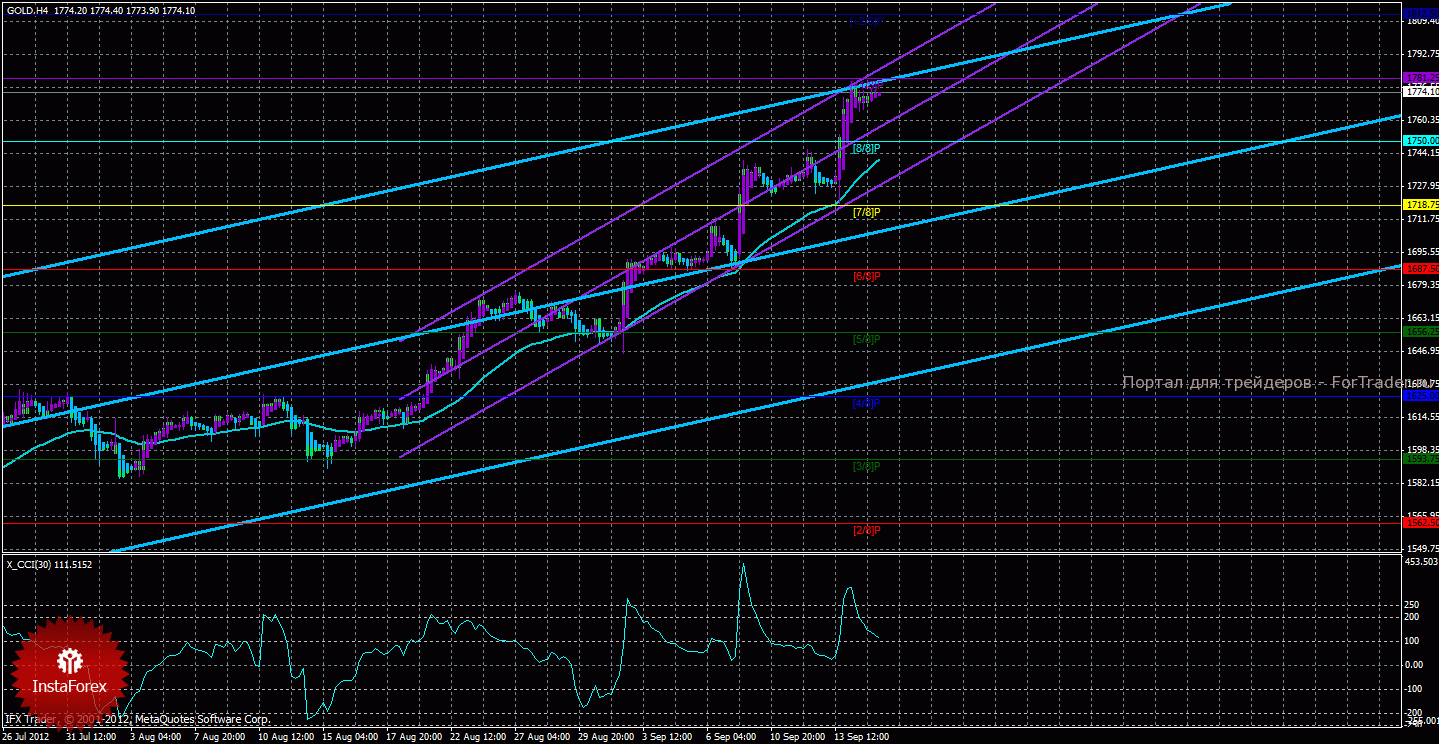Click the green [5/8]P level label
Viewport: 1439px width, 744px height.
pyautogui.click(x=866, y=340)
